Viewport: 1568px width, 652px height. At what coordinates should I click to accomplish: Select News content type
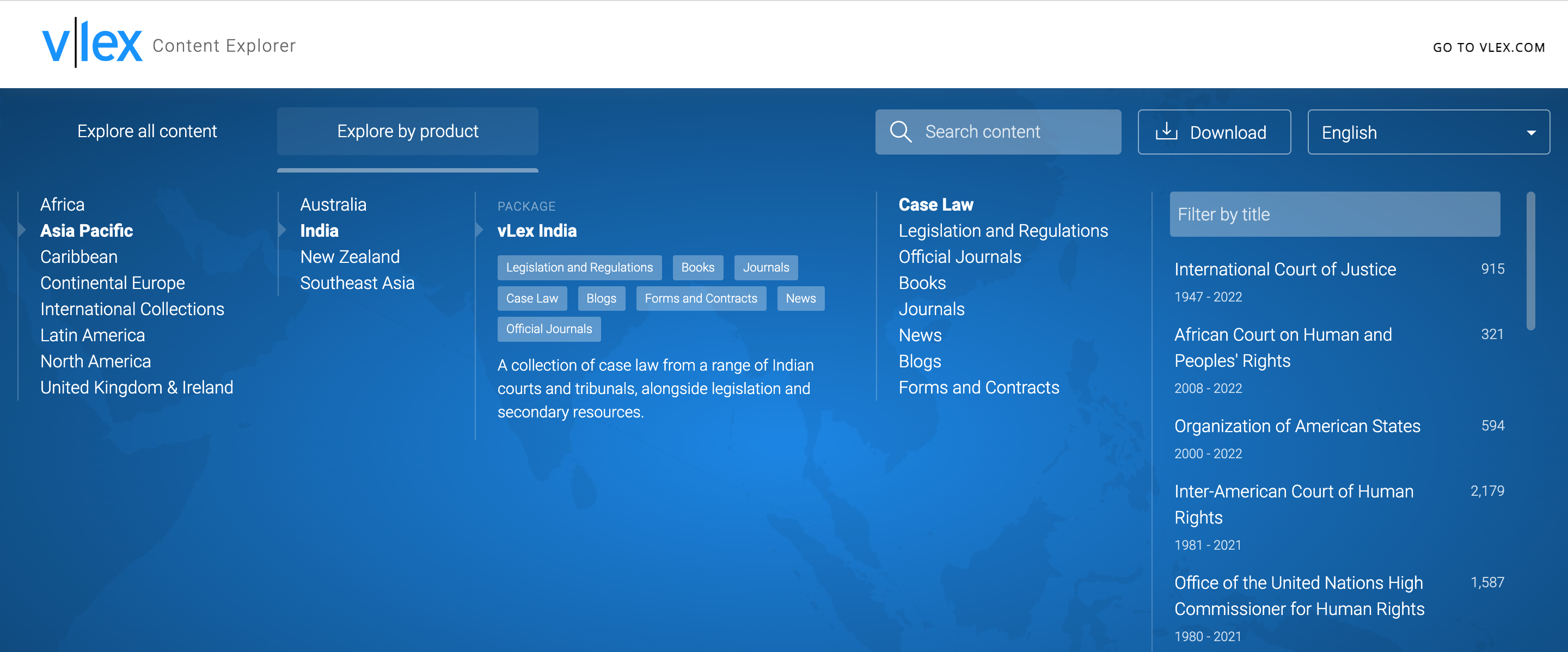(x=920, y=335)
